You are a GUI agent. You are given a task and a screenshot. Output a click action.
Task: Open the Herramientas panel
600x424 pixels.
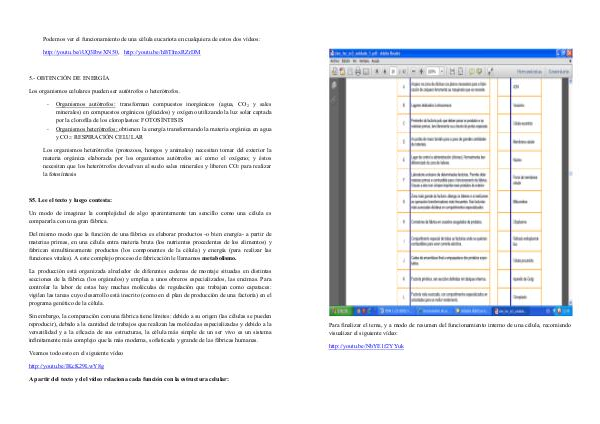click(529, 70)
